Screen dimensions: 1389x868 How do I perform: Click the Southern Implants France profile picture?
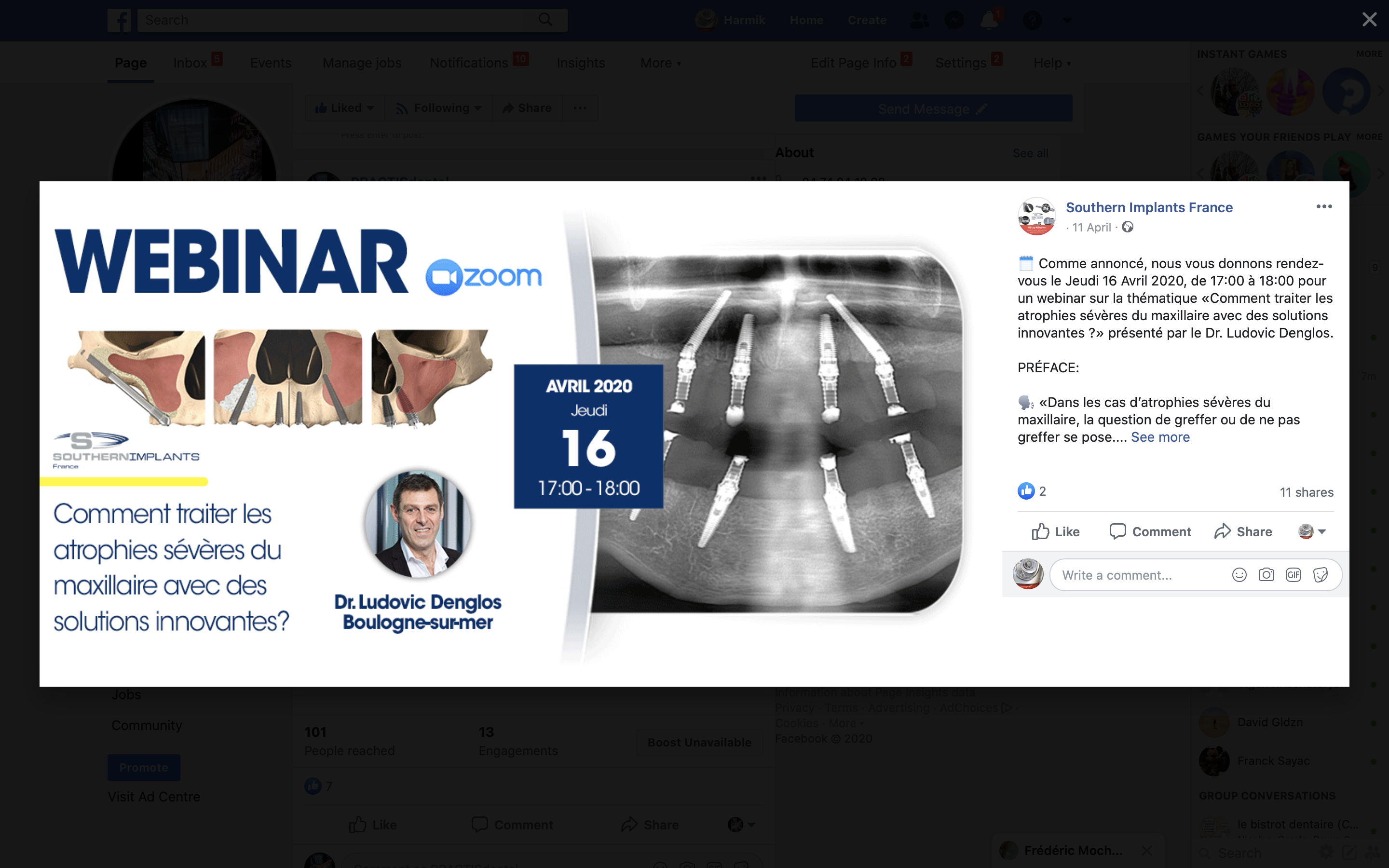pyautogui.click(x=1036, y=217)
